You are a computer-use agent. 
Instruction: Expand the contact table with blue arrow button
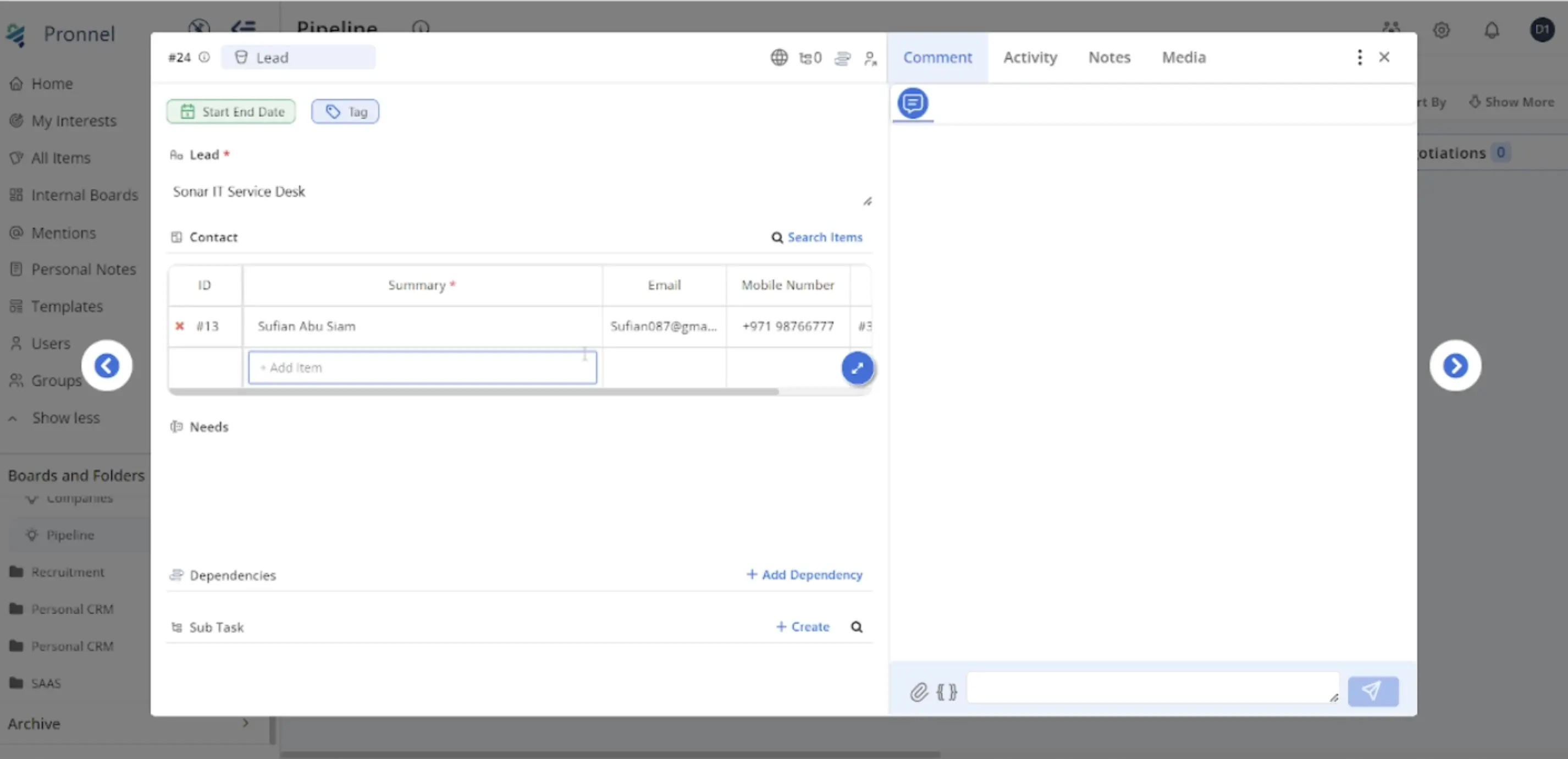coord(857,368)
